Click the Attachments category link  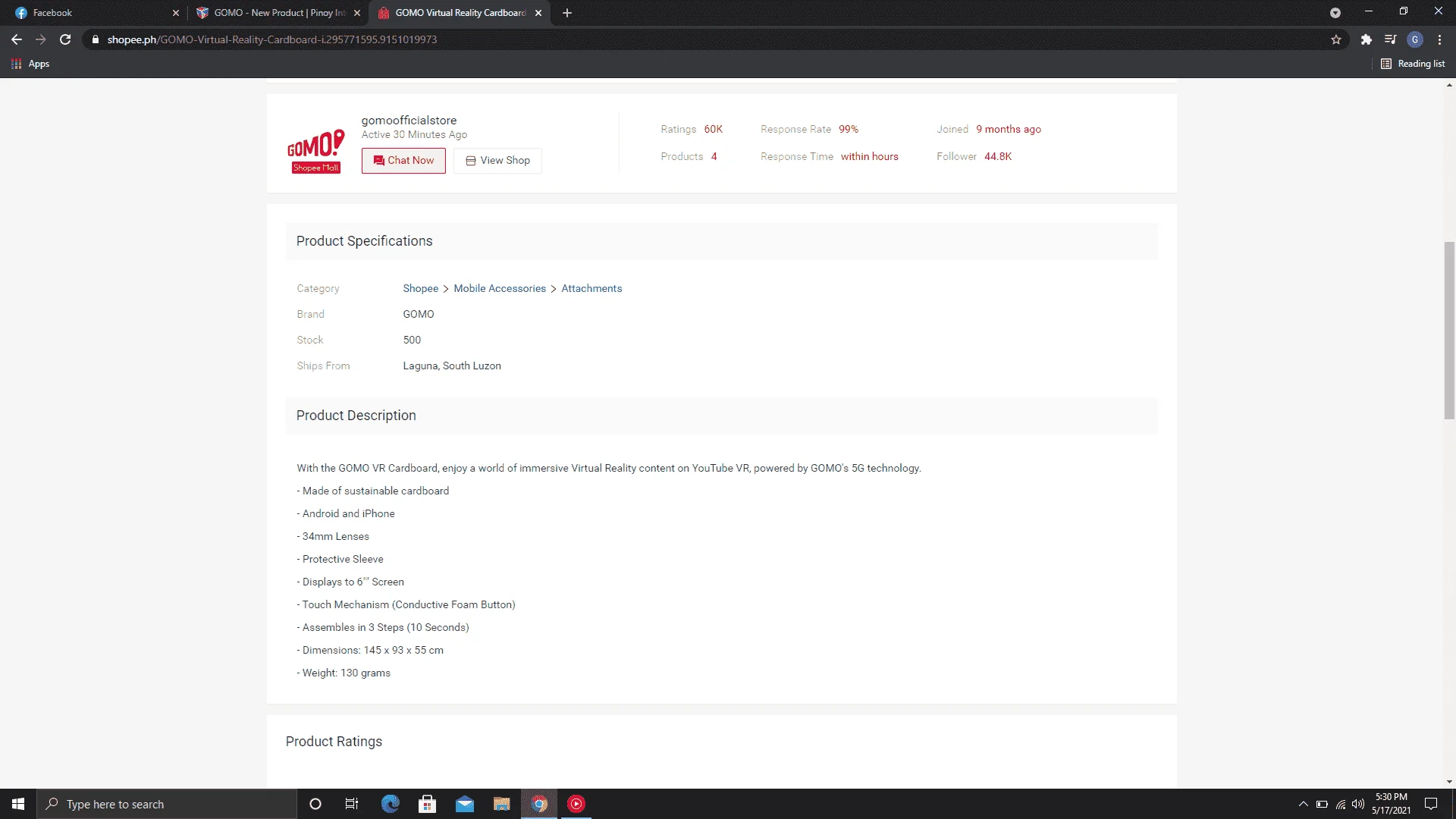(x=591, y=288)
